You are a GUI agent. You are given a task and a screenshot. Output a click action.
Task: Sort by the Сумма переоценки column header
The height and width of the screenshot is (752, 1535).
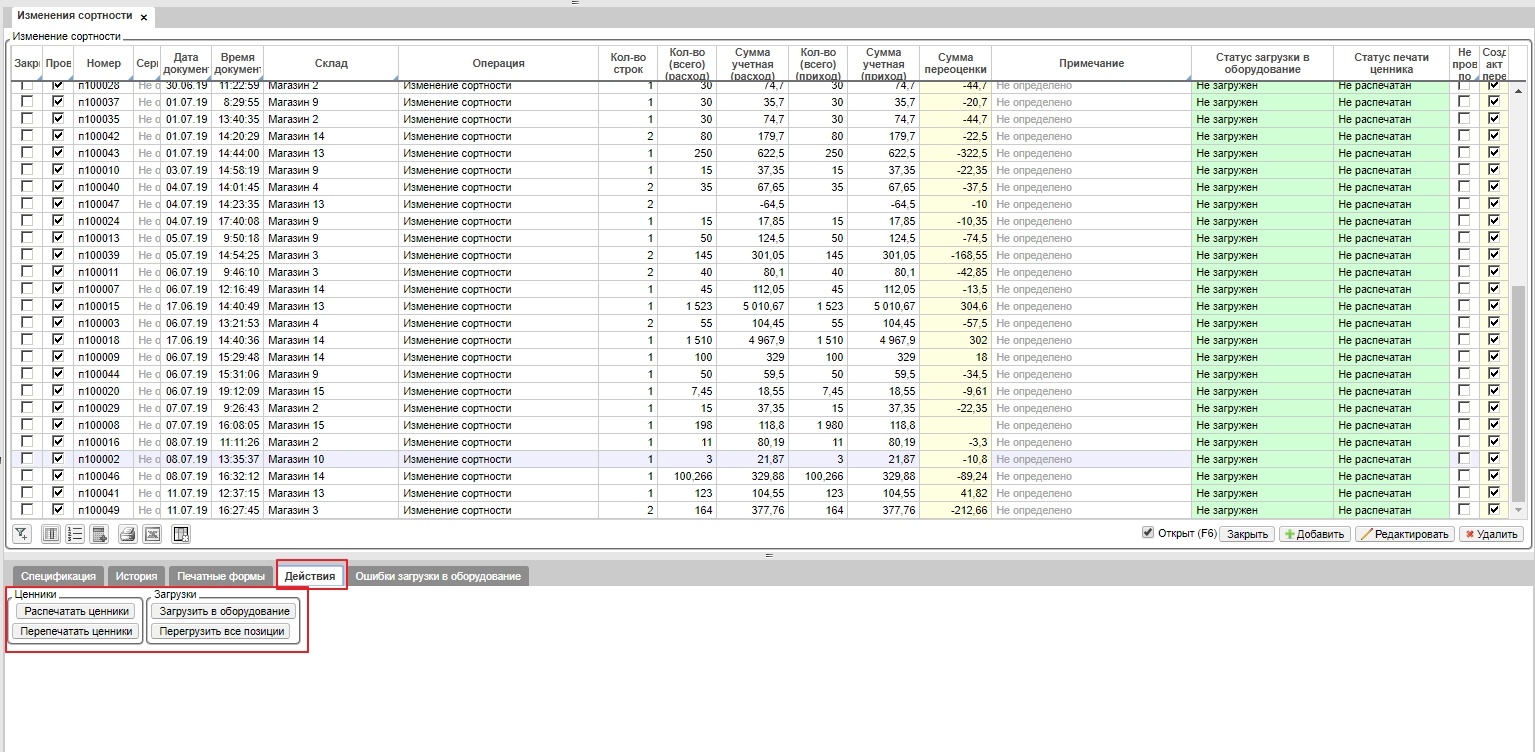pos(955,63)
